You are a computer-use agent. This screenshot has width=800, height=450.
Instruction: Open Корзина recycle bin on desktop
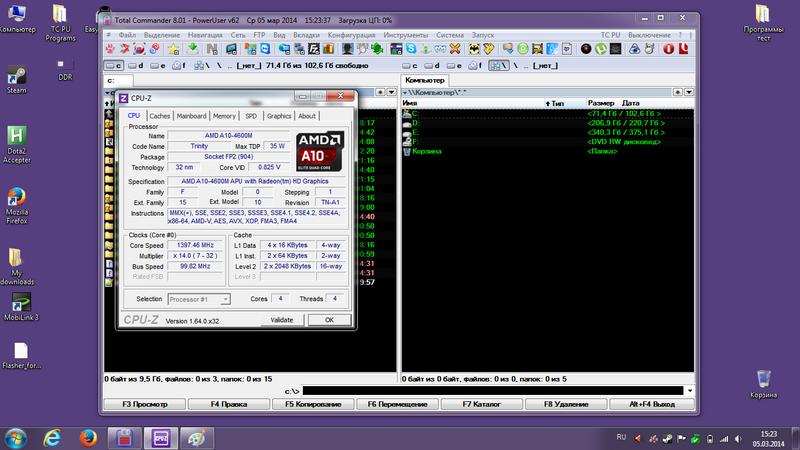click(763, 384)
